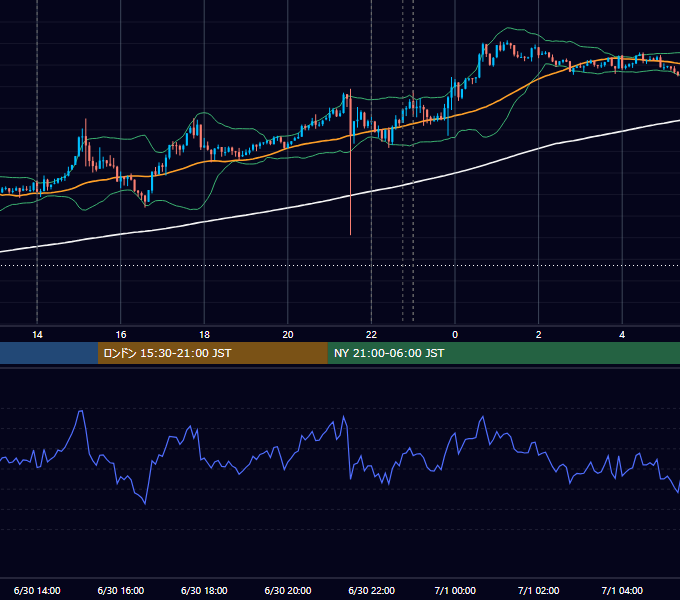Click the 6/30 20:00 date label
Screen dimensions: 680x600
click(x=288, y=590)
